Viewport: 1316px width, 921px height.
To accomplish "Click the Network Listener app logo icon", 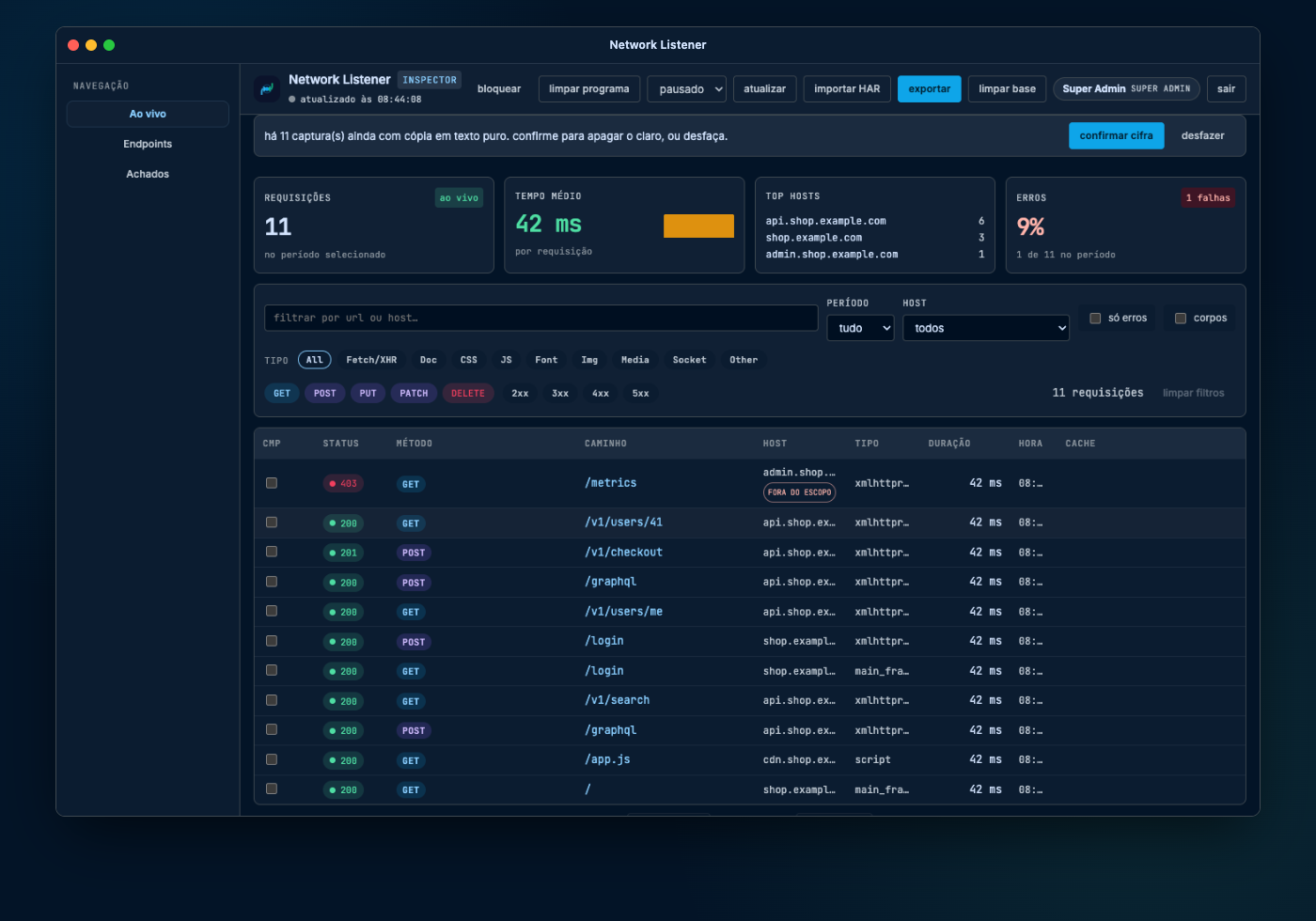I will (x=267, y=88).
